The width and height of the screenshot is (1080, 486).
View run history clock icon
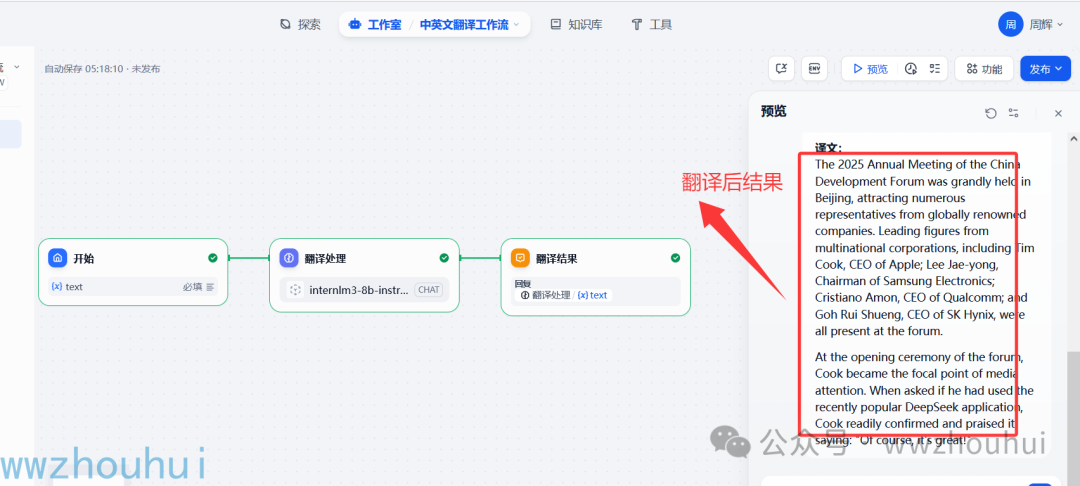point(911,69)
